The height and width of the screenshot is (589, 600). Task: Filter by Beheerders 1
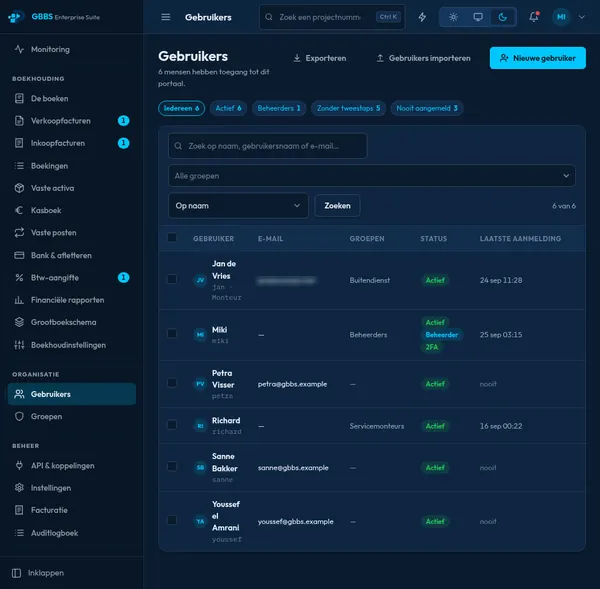click(x=279, y=108)
